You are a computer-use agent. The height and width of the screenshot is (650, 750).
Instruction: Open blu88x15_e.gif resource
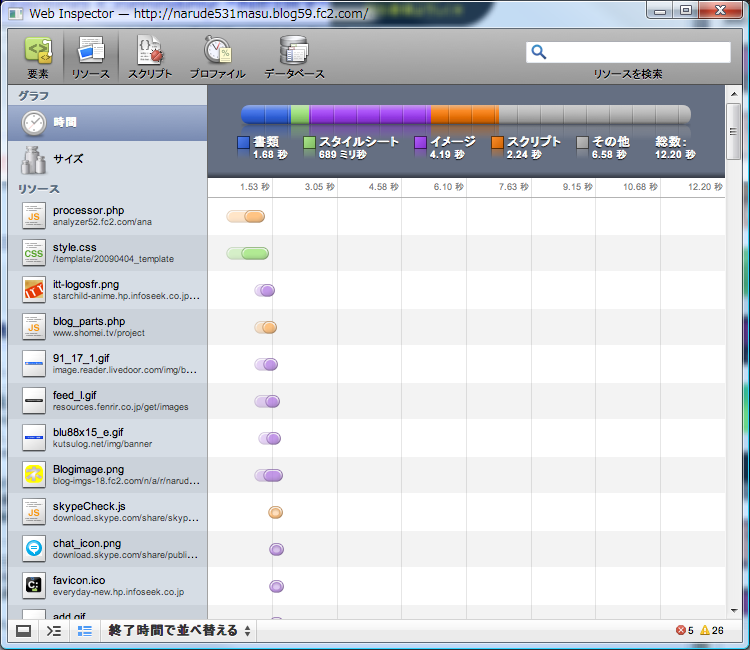click(108, 438)
